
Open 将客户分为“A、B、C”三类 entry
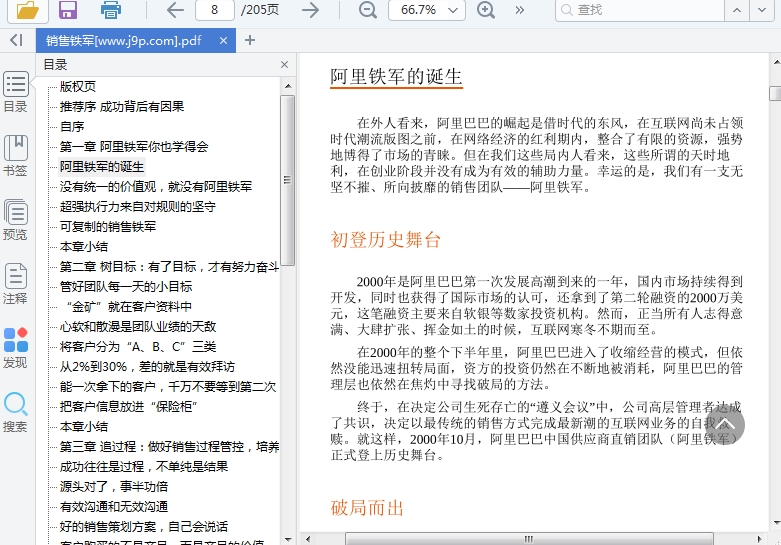click(x=138, y=347)
